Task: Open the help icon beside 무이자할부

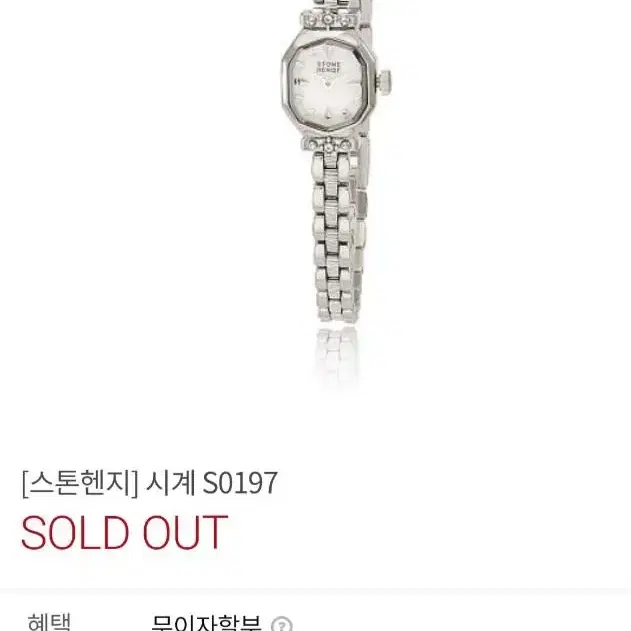Action: point(281,624)
